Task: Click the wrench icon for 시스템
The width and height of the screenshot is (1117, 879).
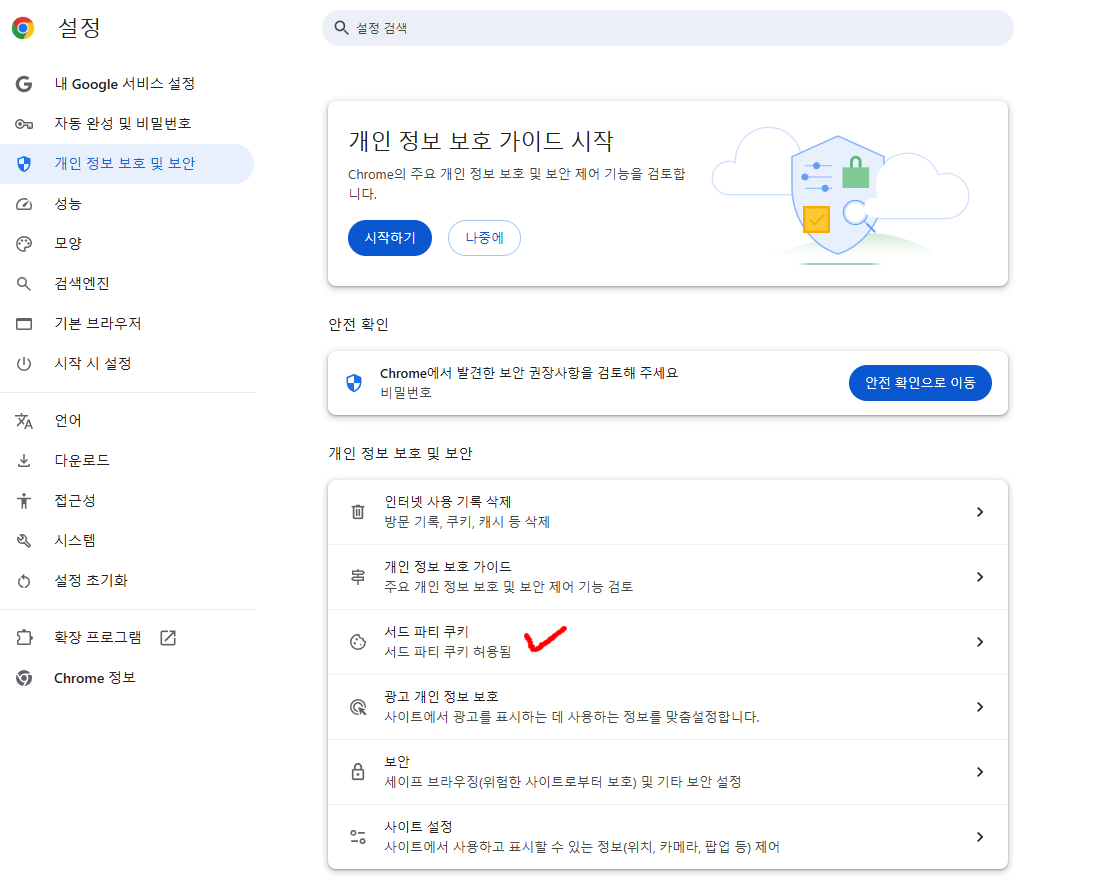Action: tap(24, 541)
